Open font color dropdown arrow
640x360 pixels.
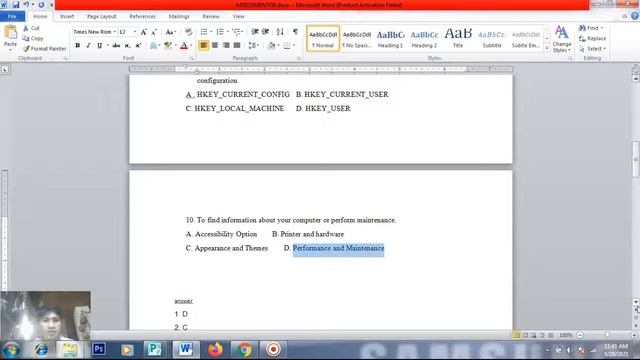pos(191,45)
